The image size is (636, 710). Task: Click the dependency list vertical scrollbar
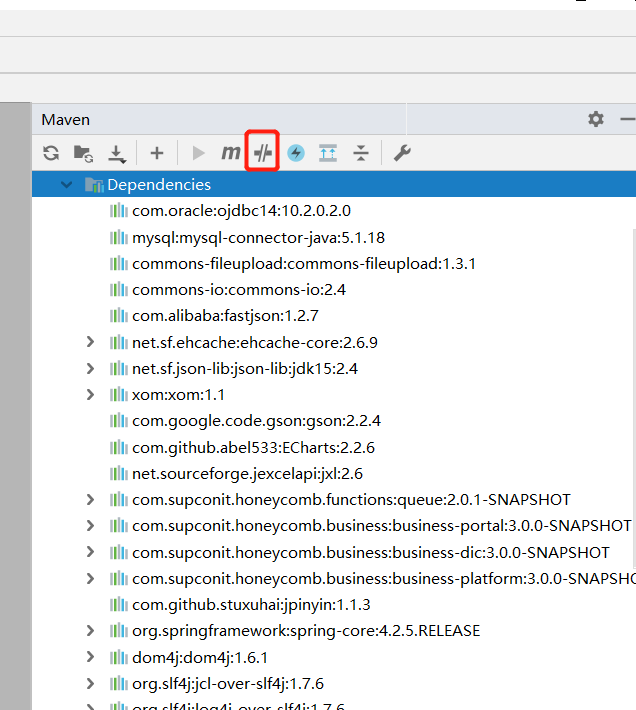tap(634, 398)
